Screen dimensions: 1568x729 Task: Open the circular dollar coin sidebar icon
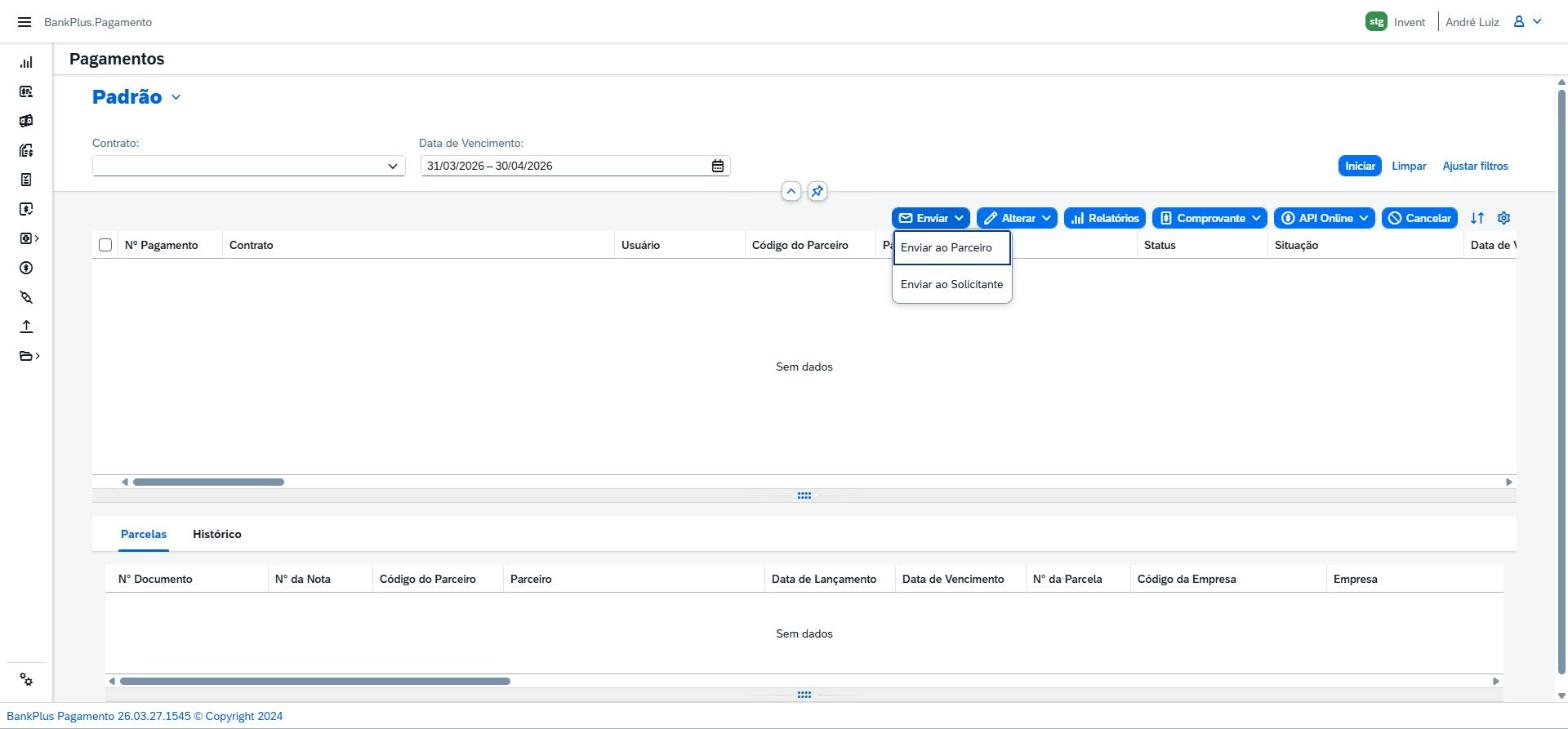(x=26, y=268)
